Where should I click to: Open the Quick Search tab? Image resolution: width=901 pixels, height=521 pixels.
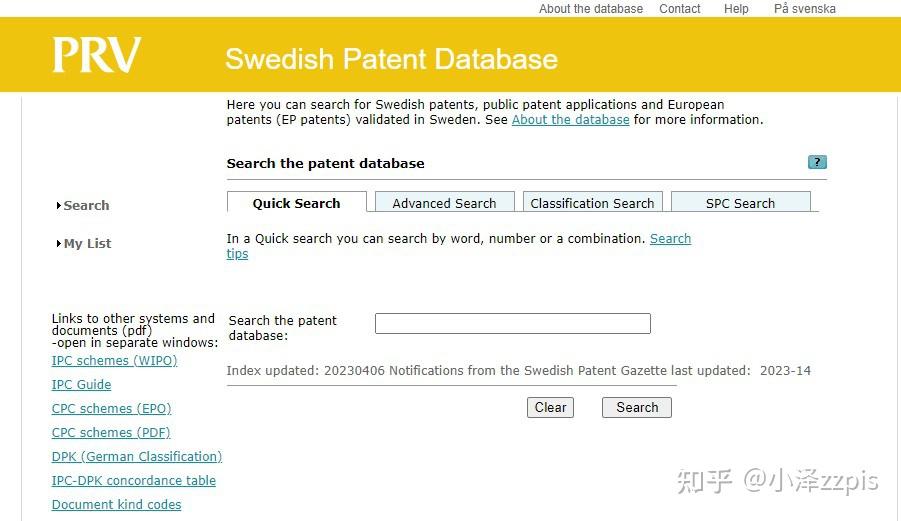tap(296, 203)
